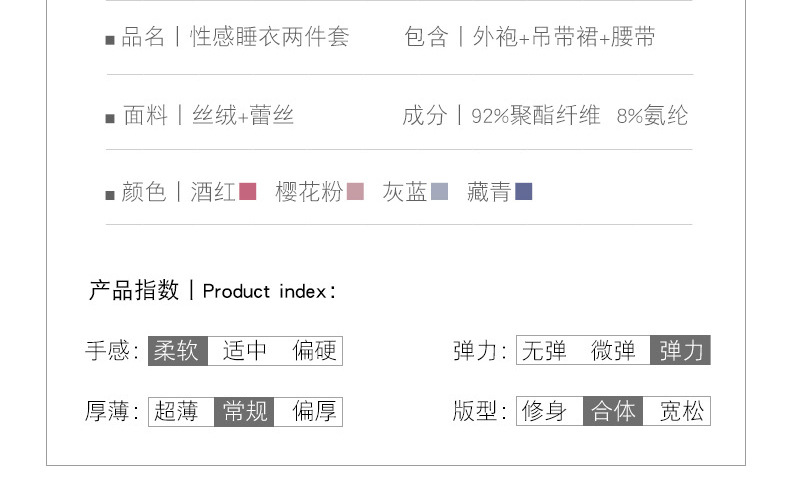The image size is (790, 493).
Task: Click the wine red (酒红) color swatch
Action: [x=248, y=191]
